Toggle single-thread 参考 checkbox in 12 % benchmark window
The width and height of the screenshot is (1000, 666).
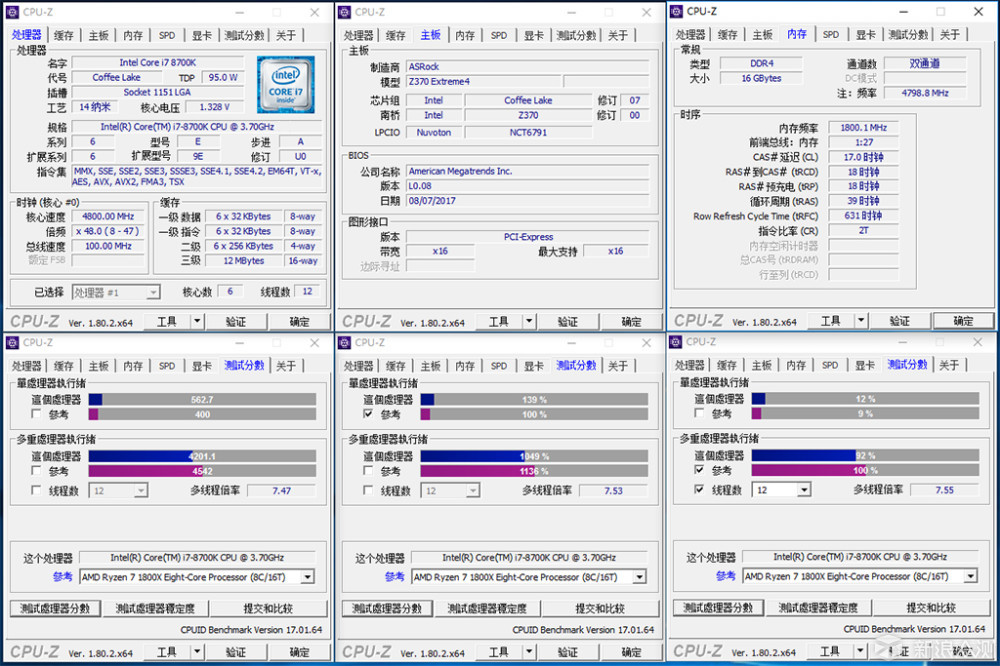click(x=700, y=413)
